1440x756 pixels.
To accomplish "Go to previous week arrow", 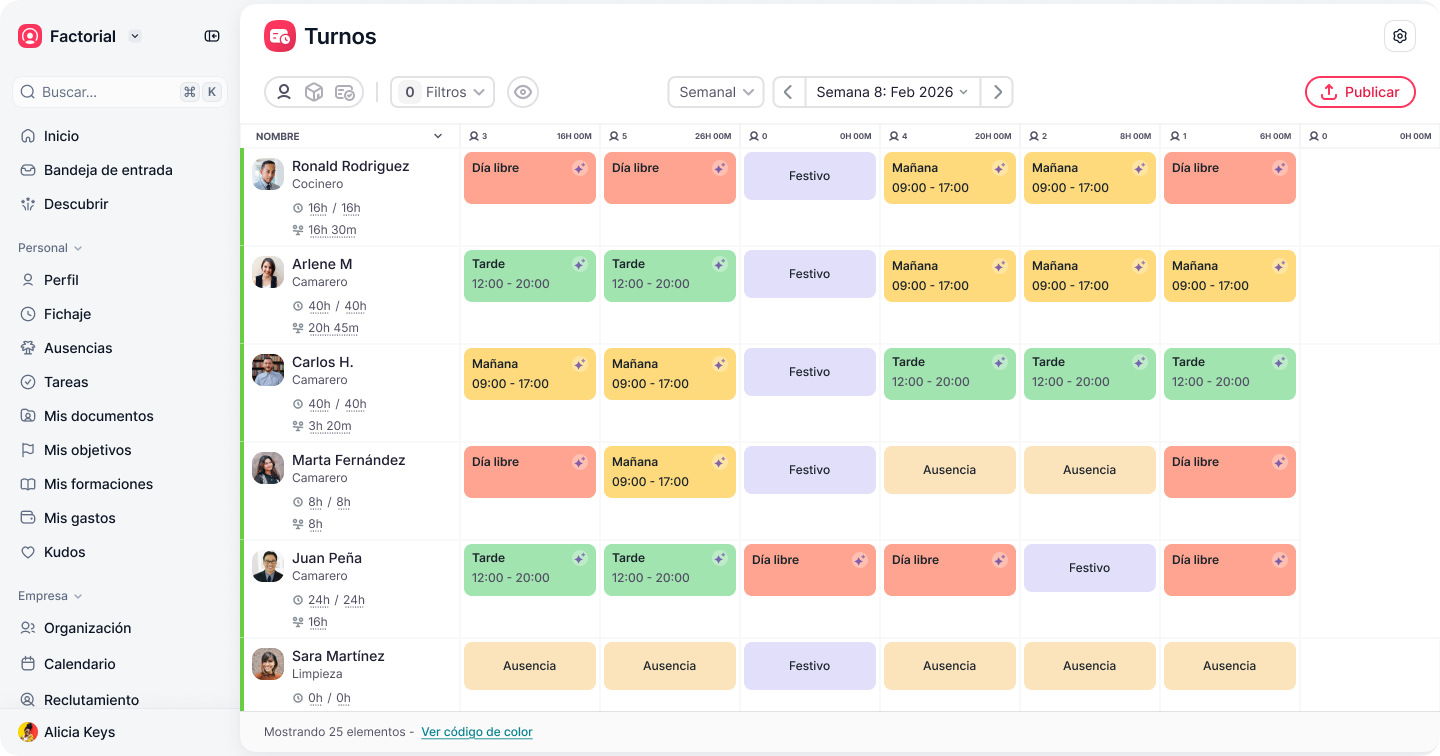I will click(x=788, y=92).
